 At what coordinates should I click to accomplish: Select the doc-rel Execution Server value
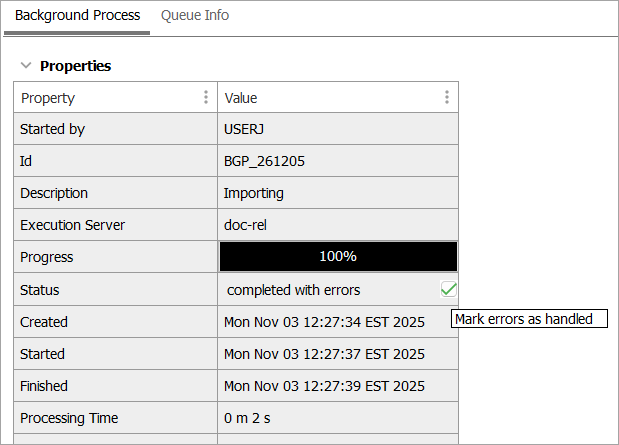tap(246, 225)
